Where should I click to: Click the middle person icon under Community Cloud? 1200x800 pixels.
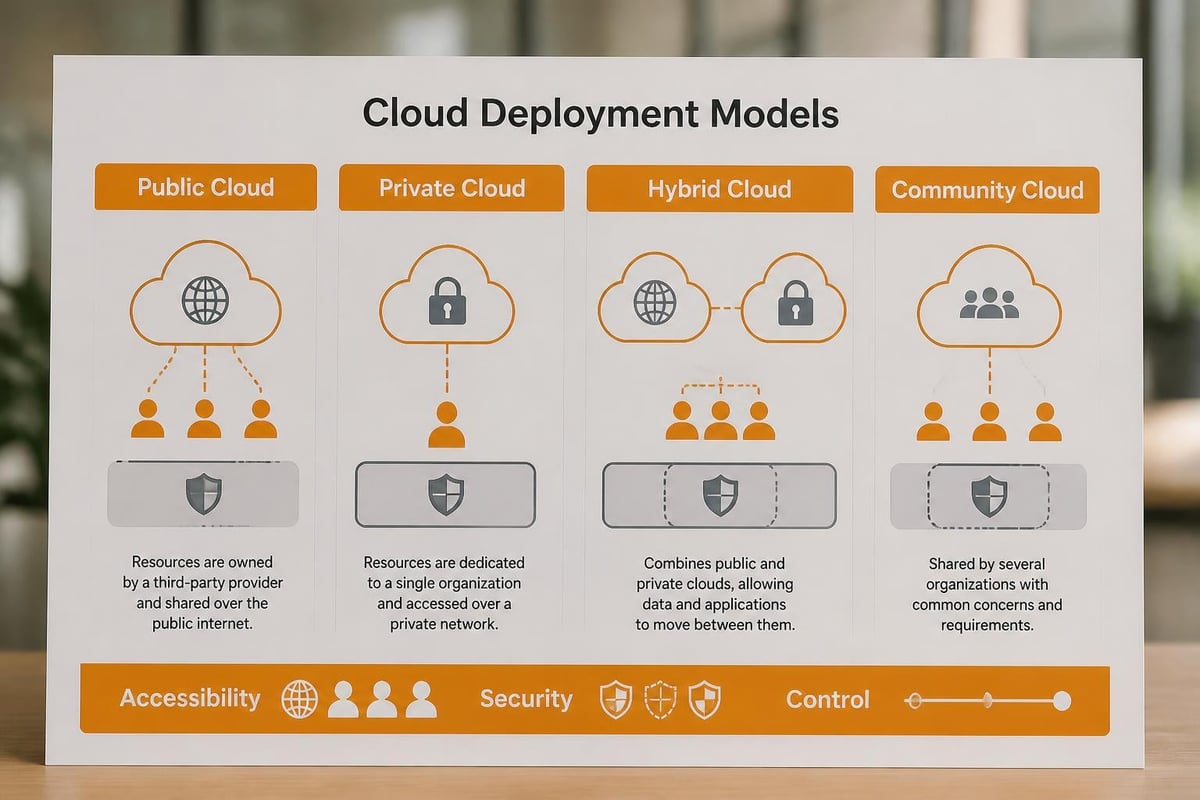coord(989,421)
